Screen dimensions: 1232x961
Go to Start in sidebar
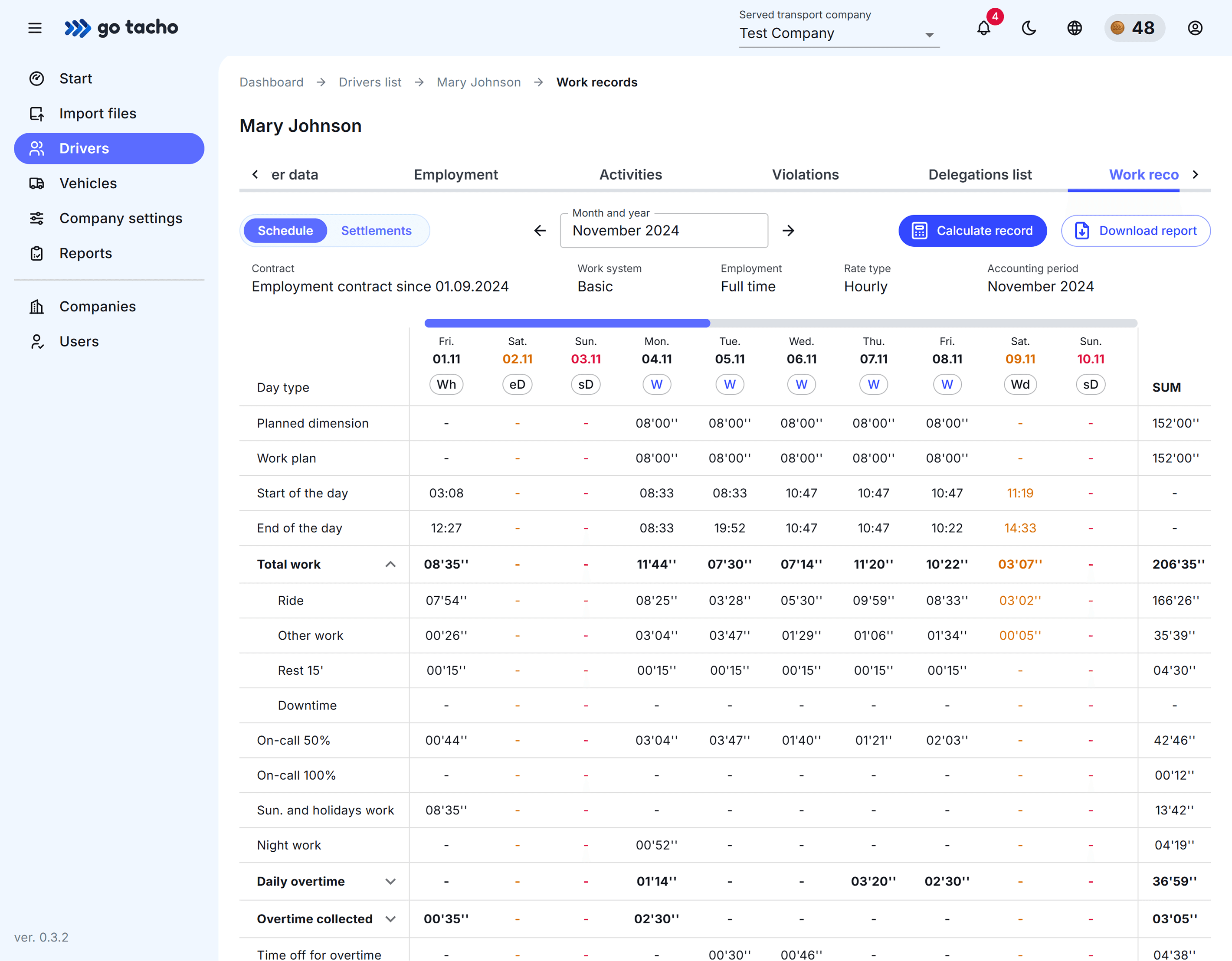point(109,78)
